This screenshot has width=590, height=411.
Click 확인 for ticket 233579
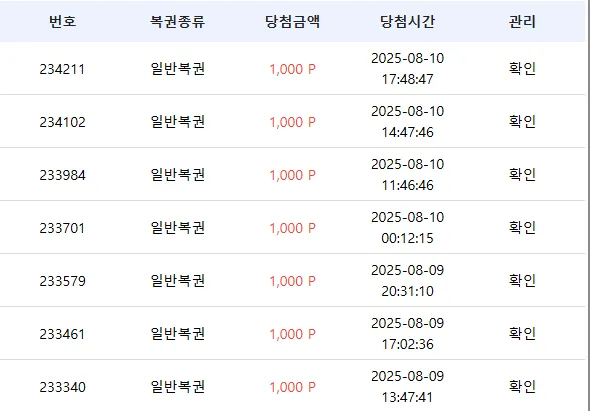coord(522,280)
